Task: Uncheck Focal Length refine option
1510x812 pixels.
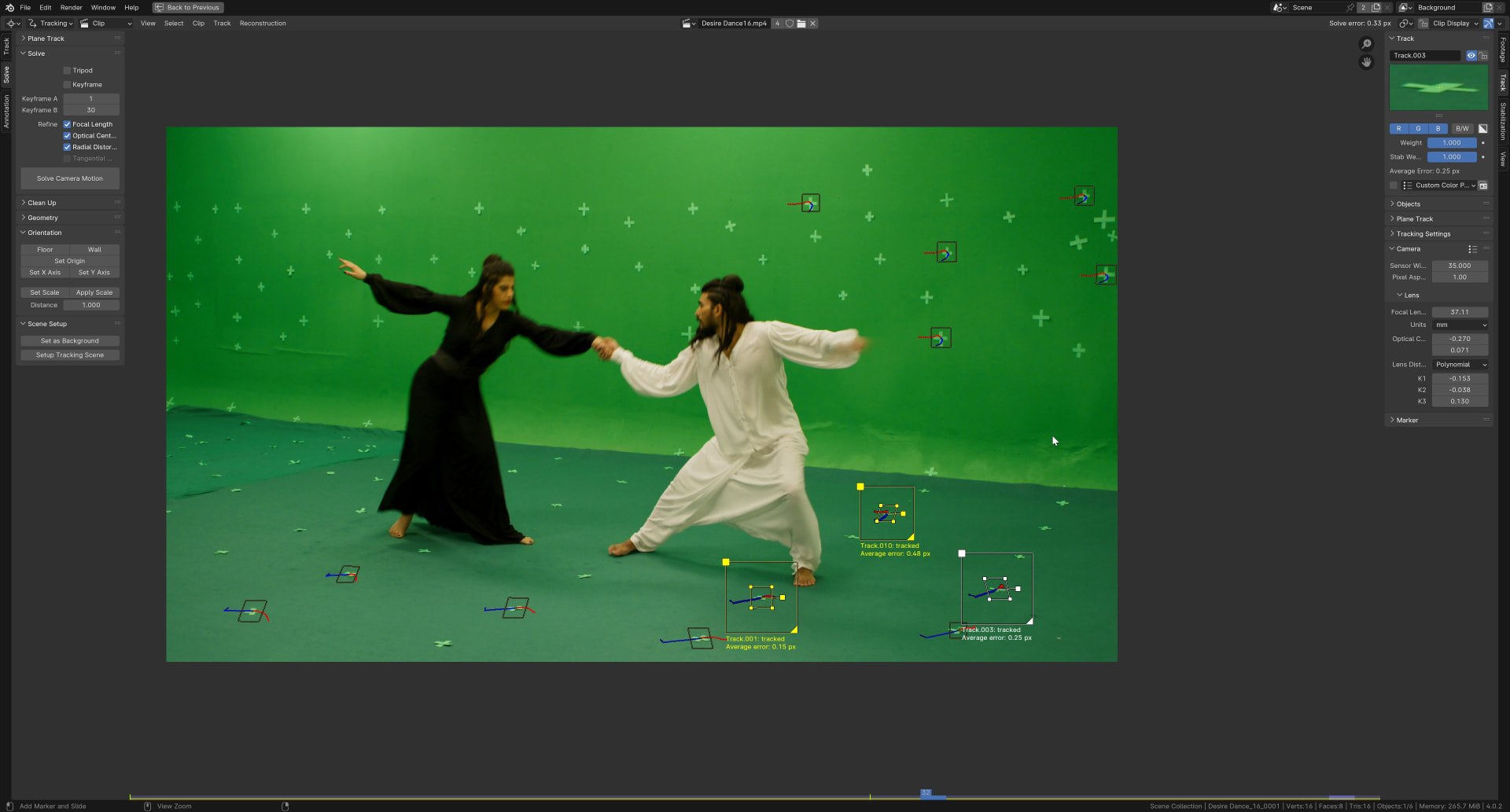Action: 67,124
